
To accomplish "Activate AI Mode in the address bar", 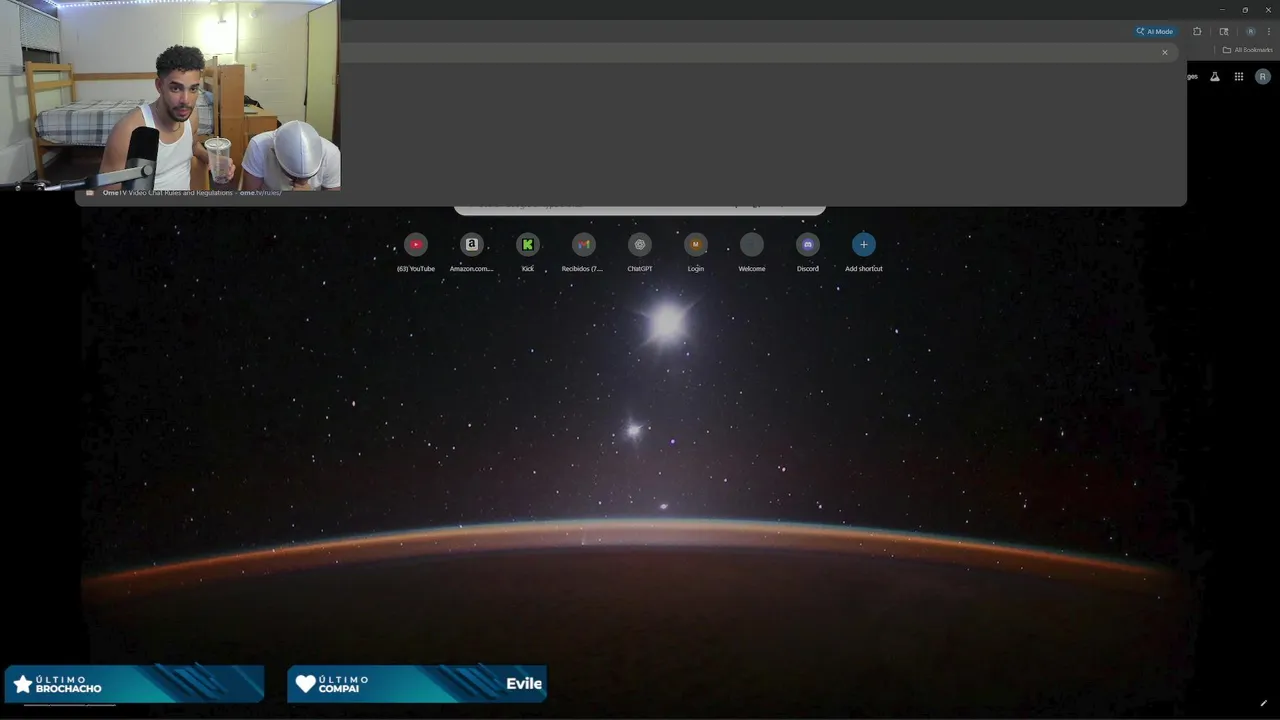I will click(x=1154, y=31).
